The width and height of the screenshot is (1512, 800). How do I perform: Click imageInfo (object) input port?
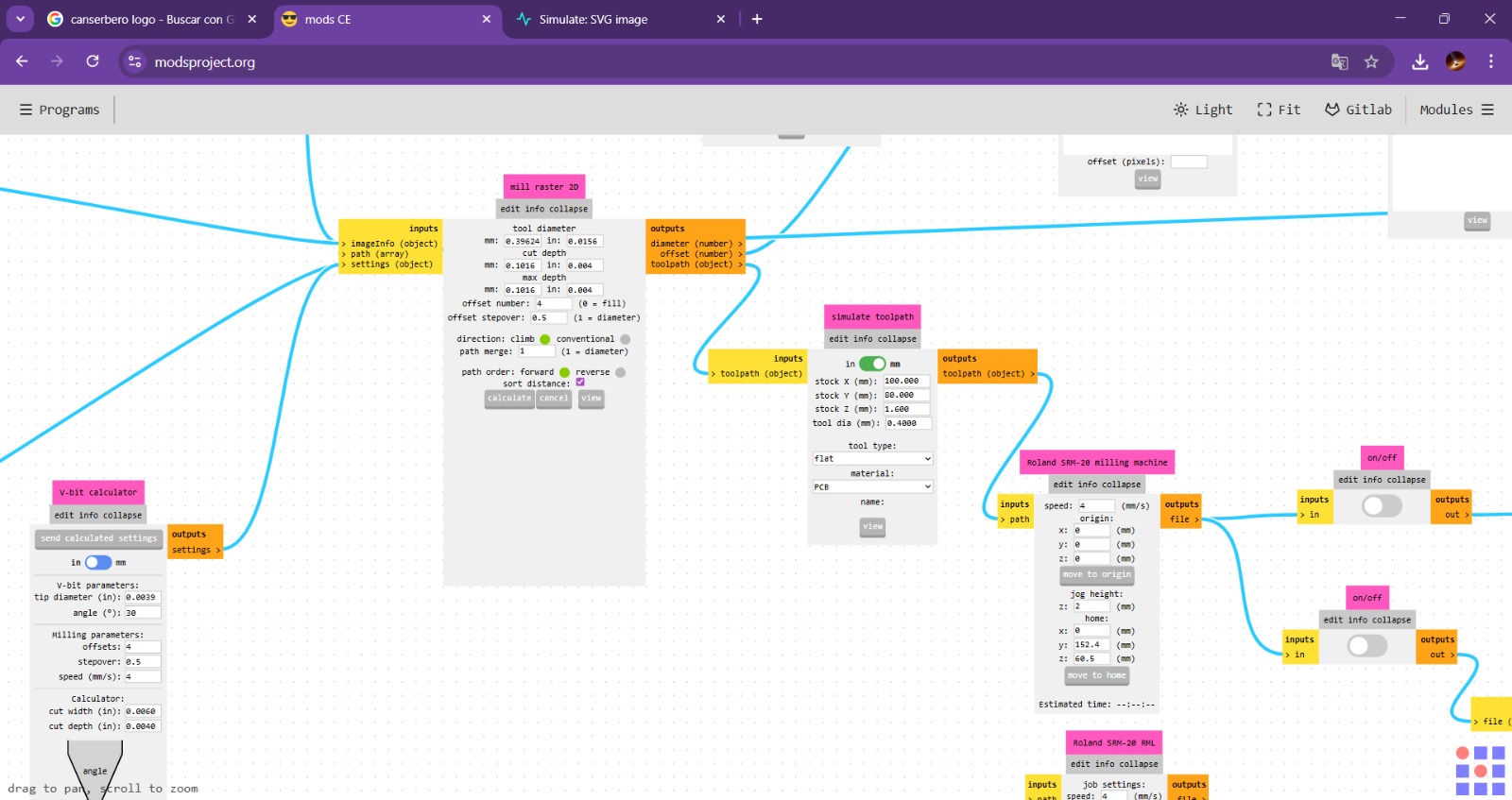390,244
